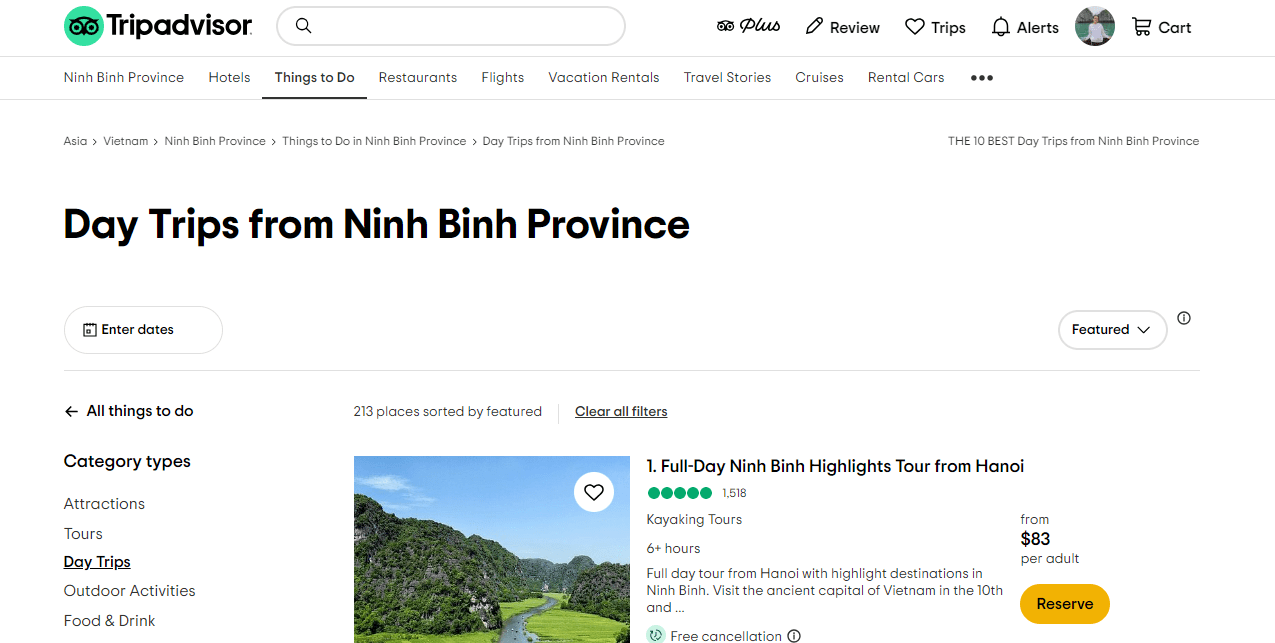
Task: Click the green Free cancellation badge icon
Action: pyautogui.click(x=656, y=635)
